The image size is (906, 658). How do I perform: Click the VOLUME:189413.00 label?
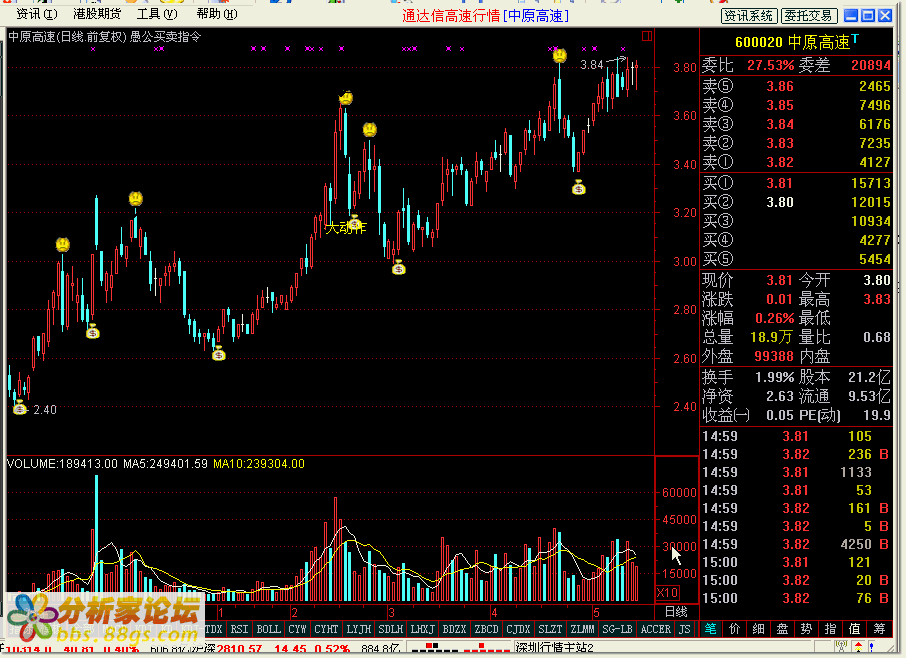(x=62, y=464)
